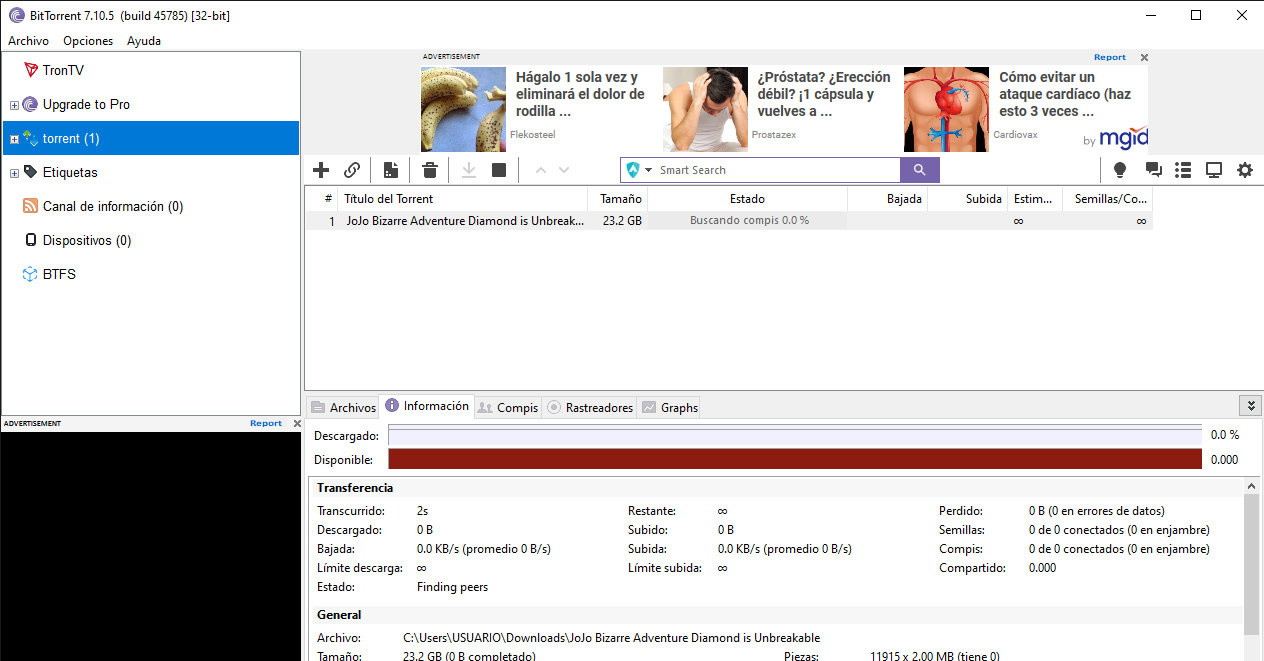The width and height of the screenshot is (1264, 661).
Task: Open the Ayuda menu
Action: (144, 41)
